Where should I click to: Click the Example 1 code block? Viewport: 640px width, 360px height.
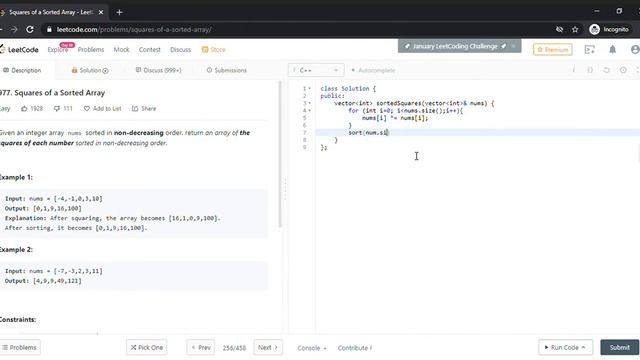(x=134, y=213)
